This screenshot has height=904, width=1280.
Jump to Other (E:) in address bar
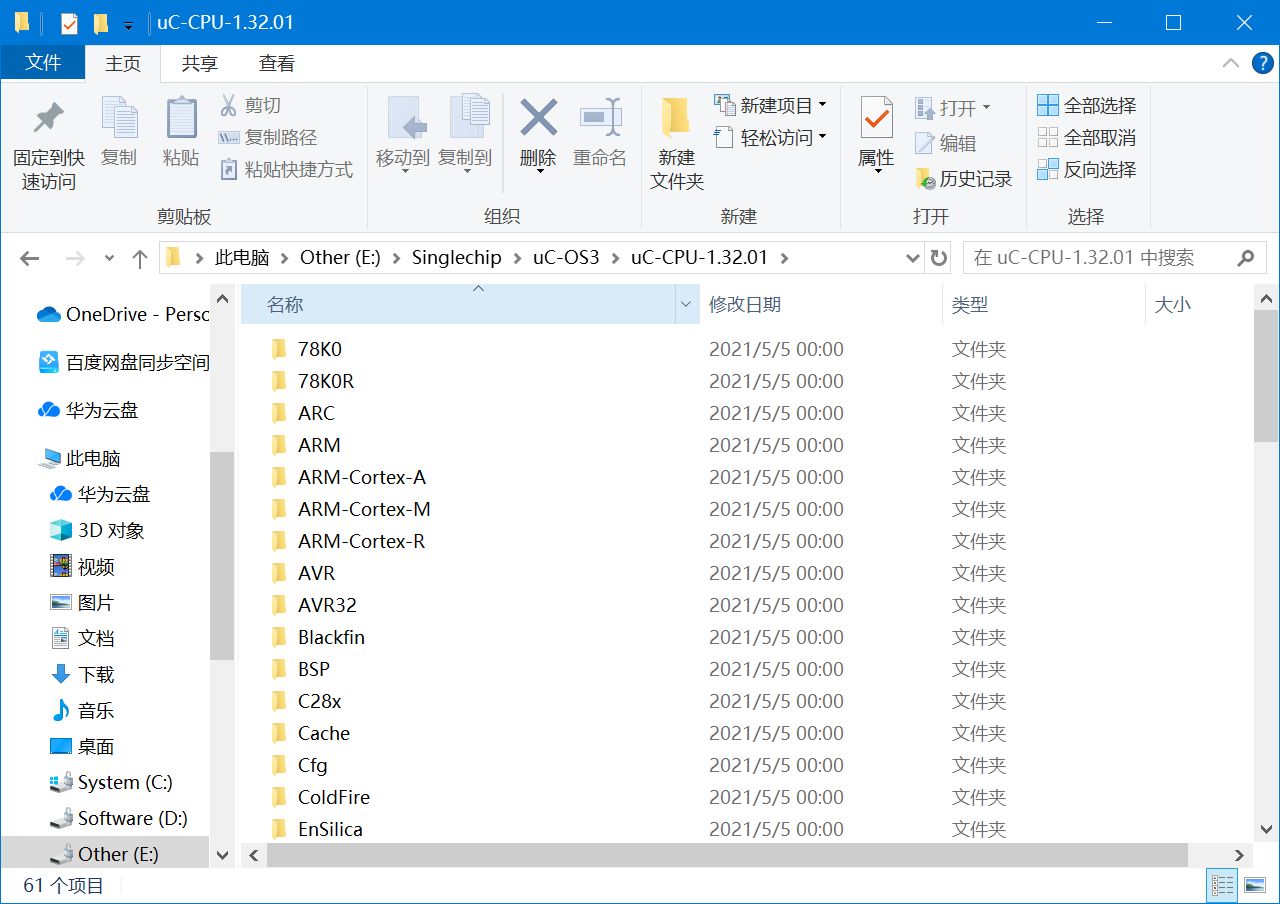340,258
